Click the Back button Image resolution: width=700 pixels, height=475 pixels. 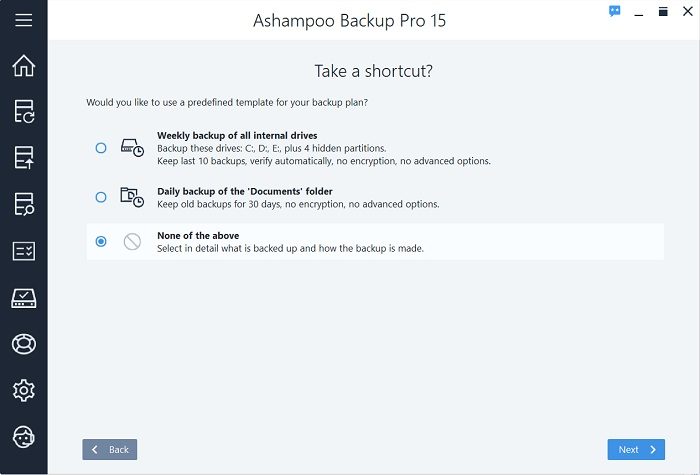tap(110, 450)
